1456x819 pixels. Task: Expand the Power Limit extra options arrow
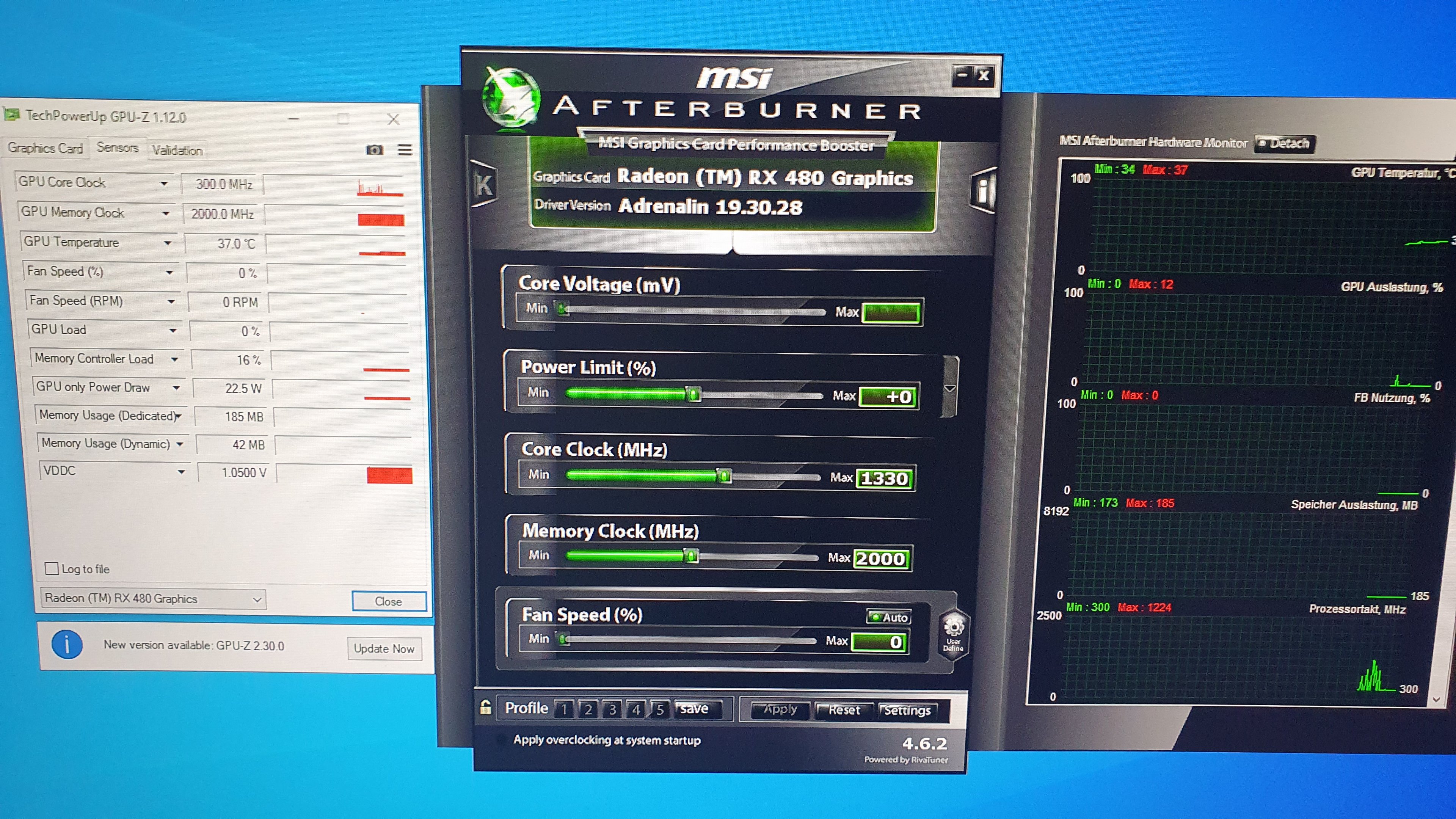click(950, 389)
